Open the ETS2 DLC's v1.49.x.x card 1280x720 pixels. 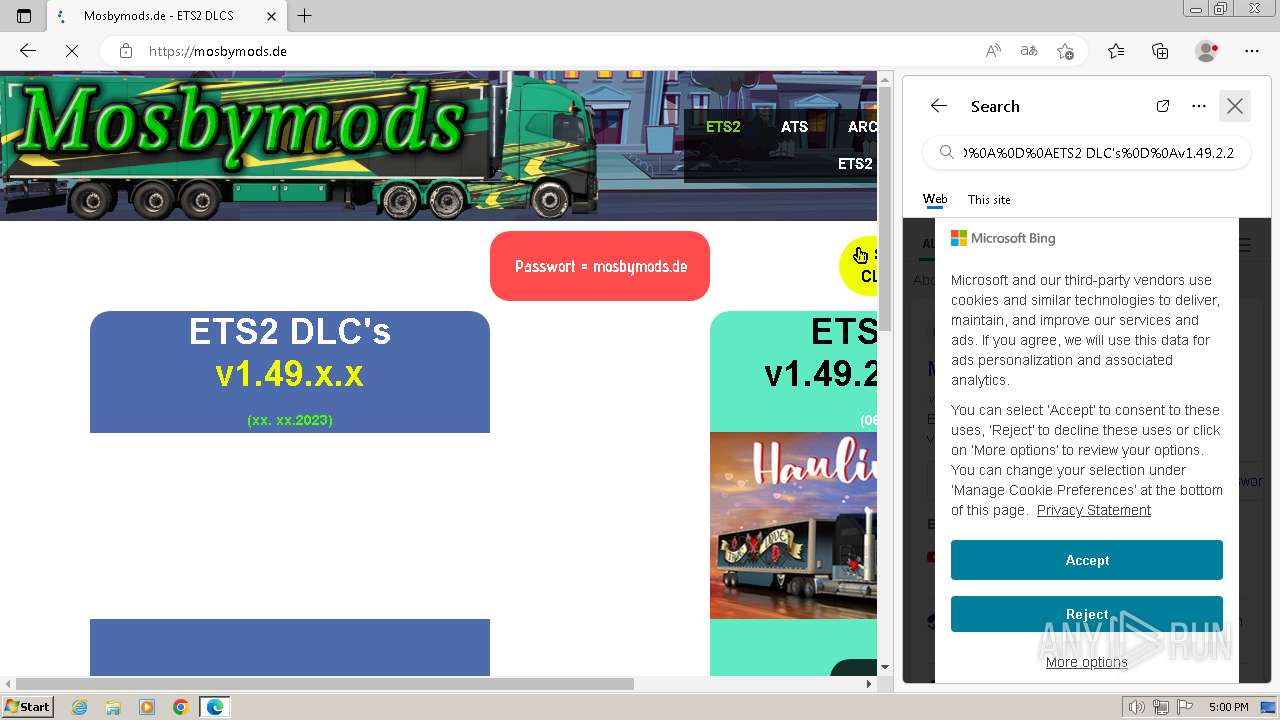click(x=290, y=371)
